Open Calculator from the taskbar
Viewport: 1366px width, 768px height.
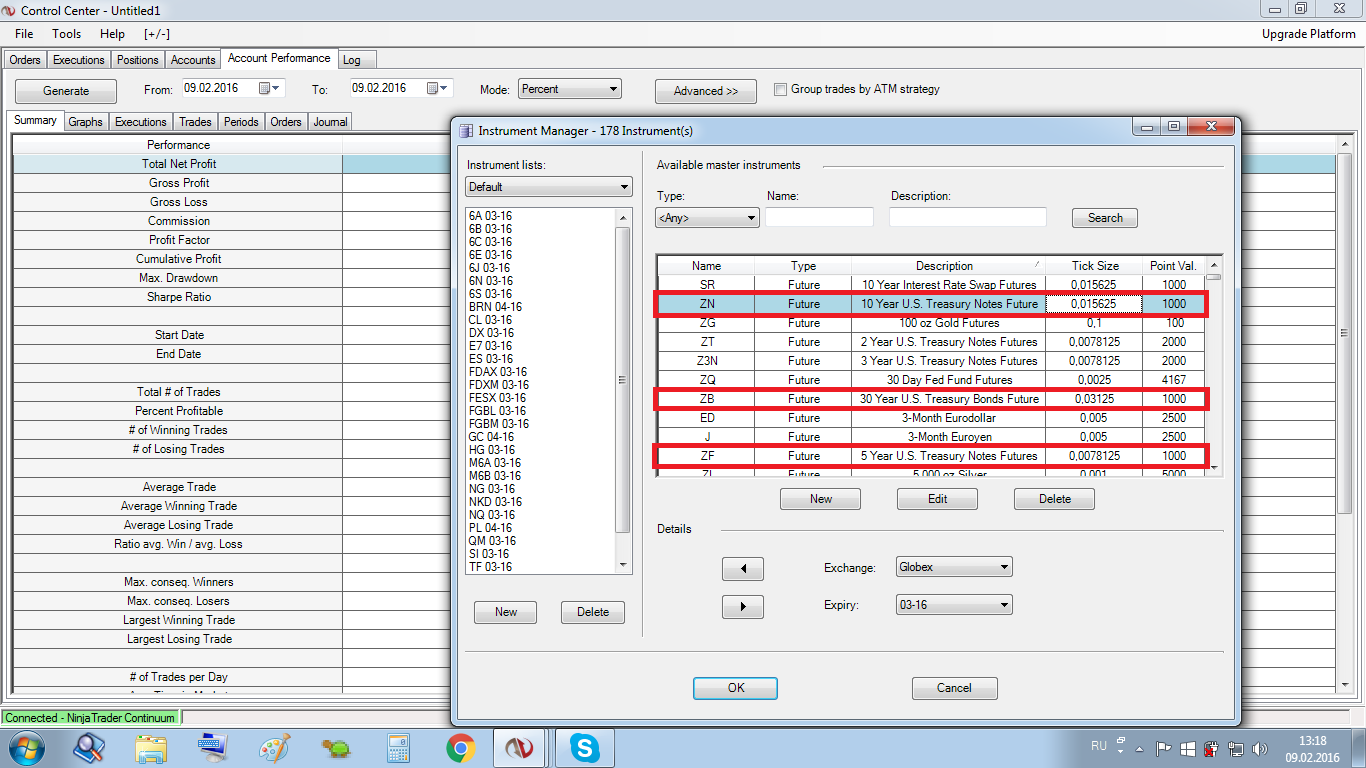398,748
